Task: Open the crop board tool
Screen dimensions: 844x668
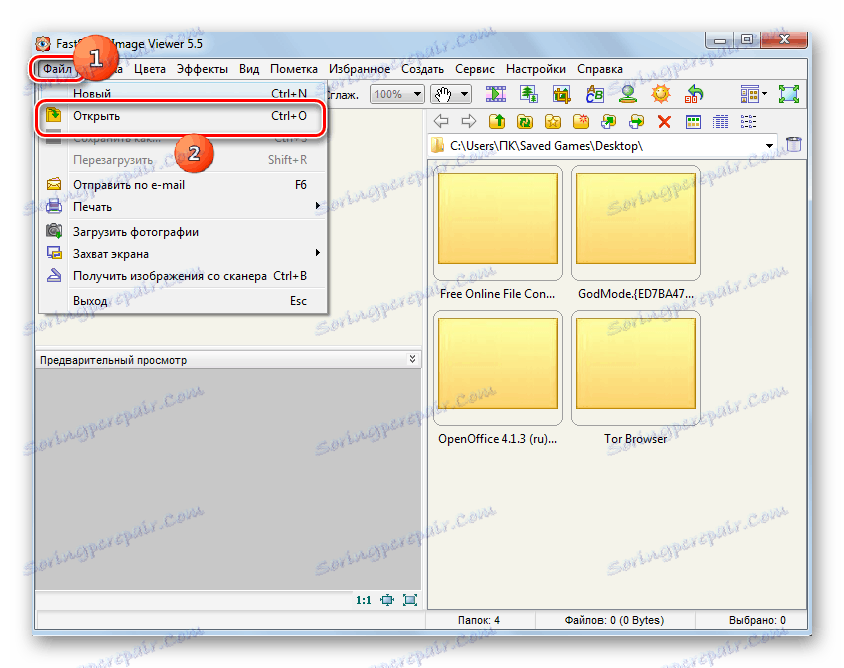Action: click(561, 94)
